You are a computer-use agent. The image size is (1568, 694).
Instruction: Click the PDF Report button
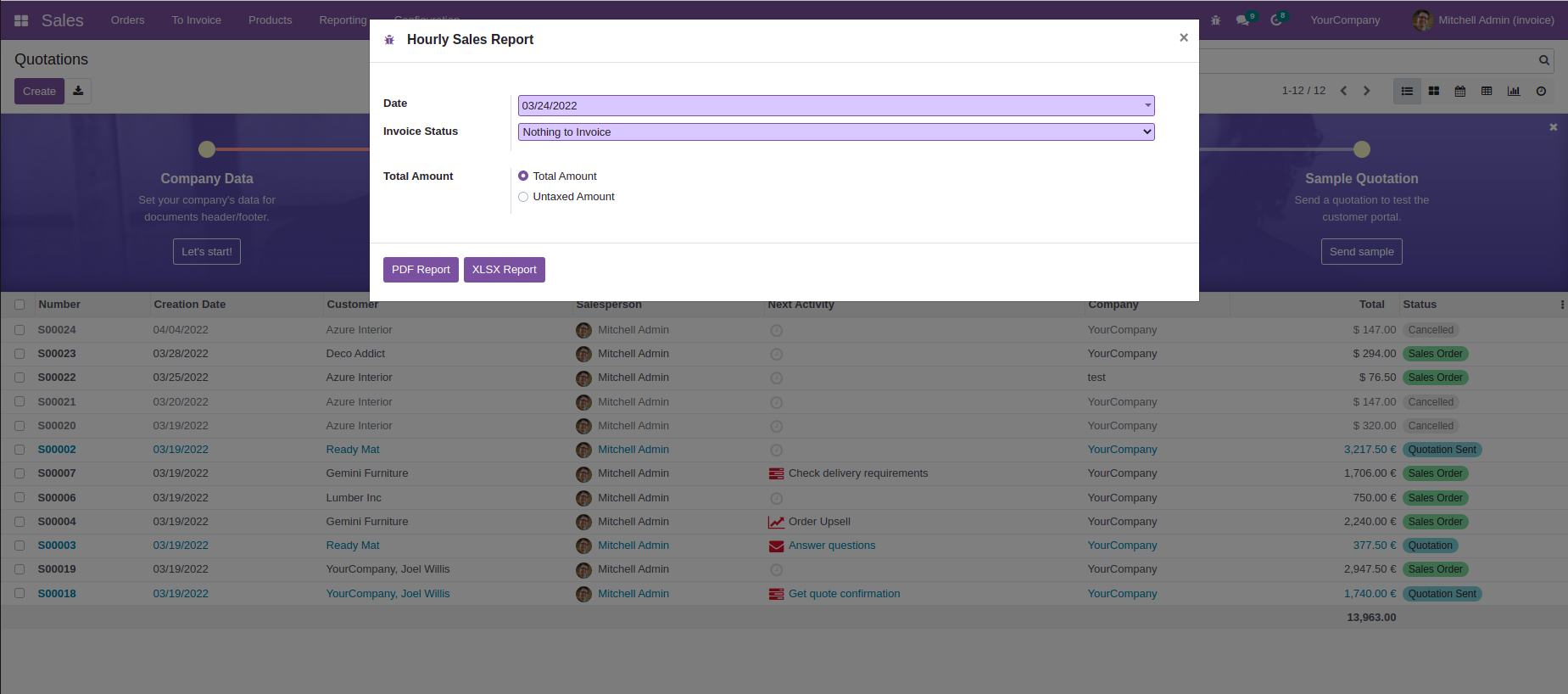[x=421, y=270]
